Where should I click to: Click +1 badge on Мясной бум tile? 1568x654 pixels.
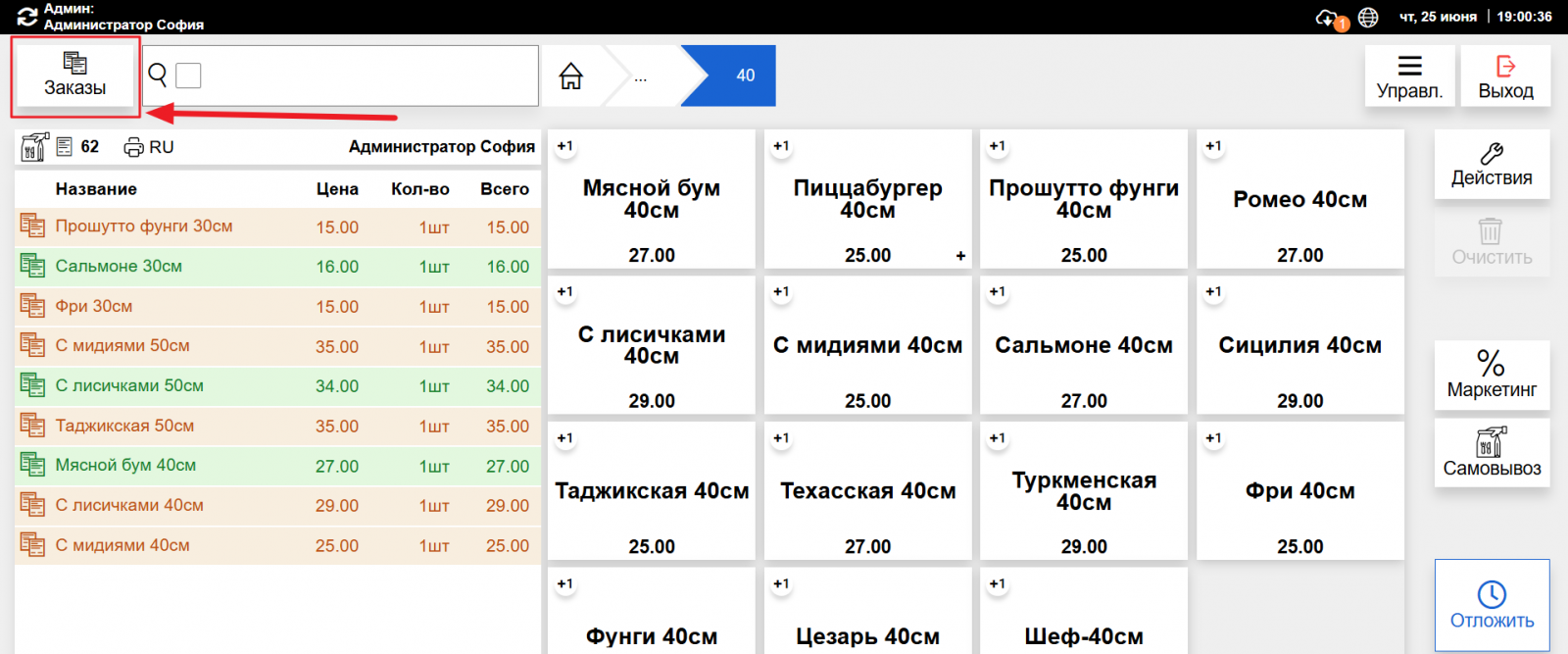(565, 146)
